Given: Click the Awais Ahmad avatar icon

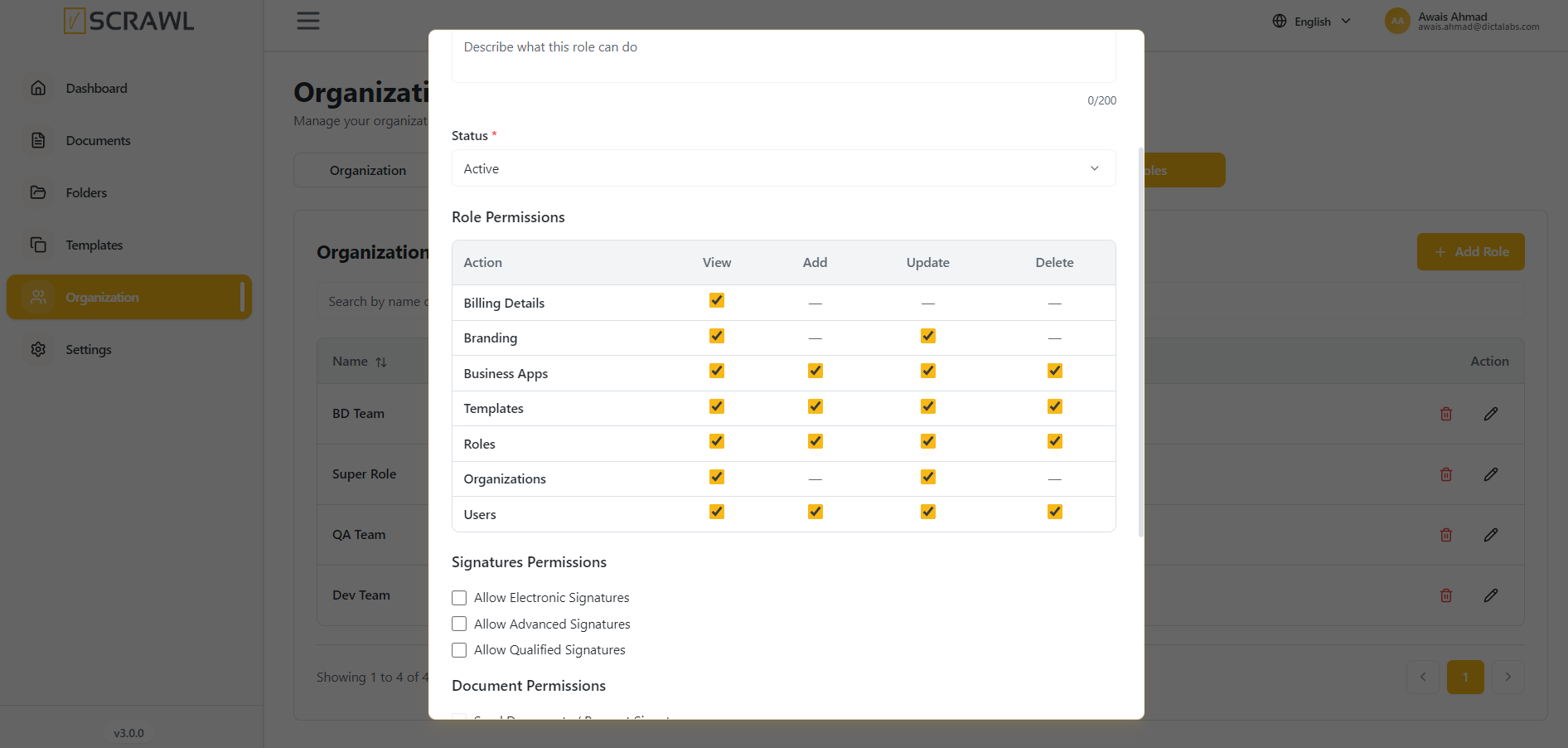Looking at the screenshot, I should pyautogui.click(x=1397, y=21).
